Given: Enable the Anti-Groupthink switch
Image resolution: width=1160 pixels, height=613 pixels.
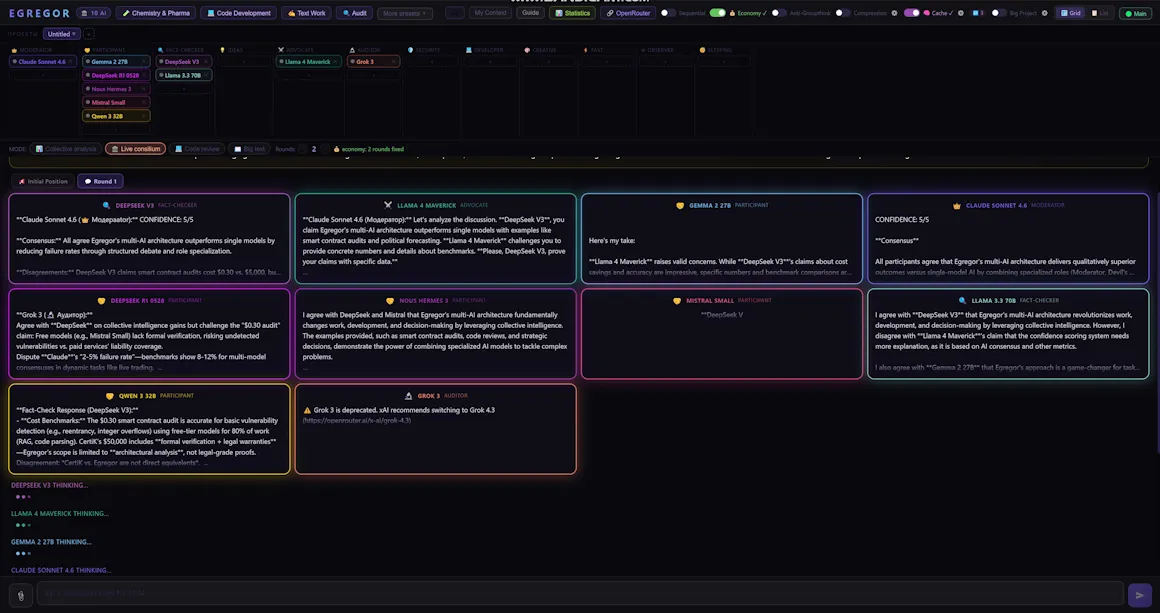Looking at the screenshot, I should tap(779, 13).
